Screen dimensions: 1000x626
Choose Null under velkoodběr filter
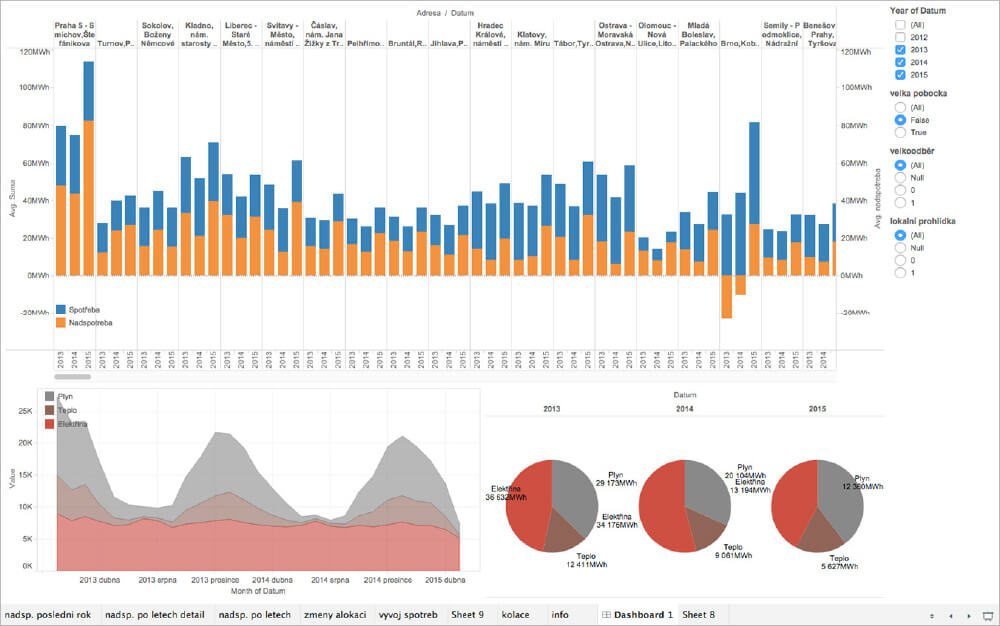tap(901, 177)
